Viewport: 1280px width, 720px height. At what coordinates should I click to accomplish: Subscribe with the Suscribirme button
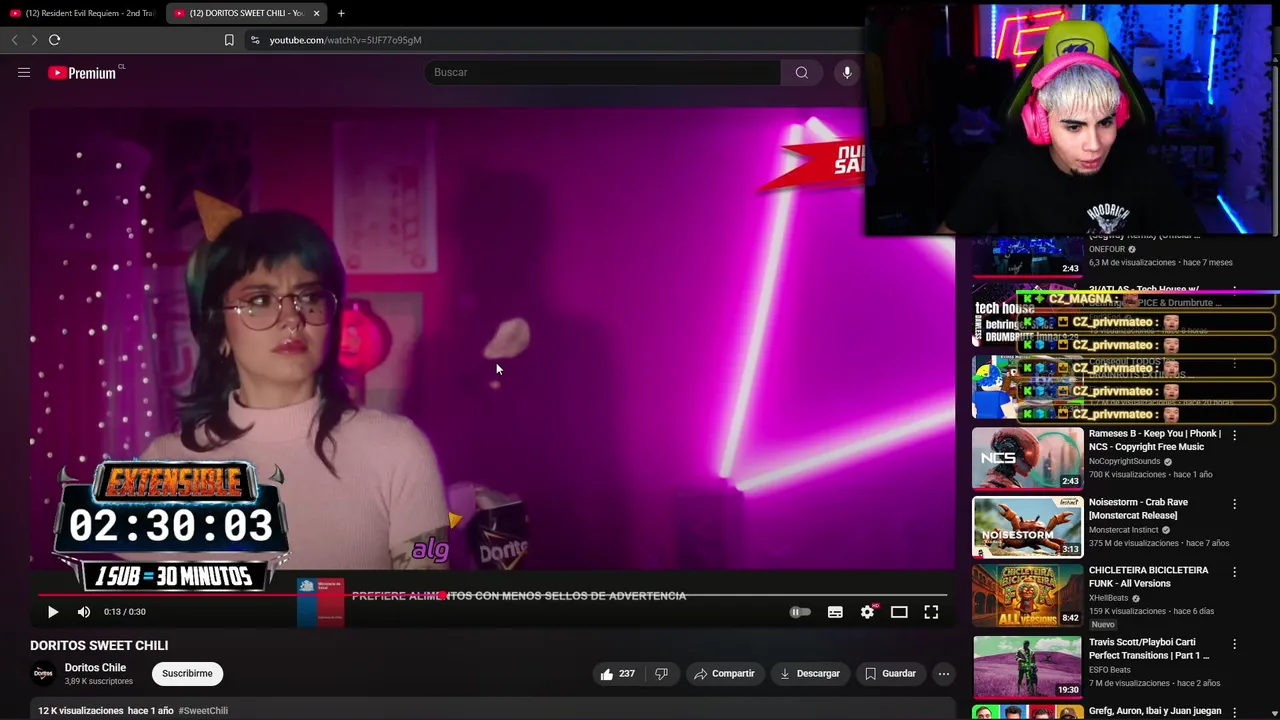(x=187, y=674)
